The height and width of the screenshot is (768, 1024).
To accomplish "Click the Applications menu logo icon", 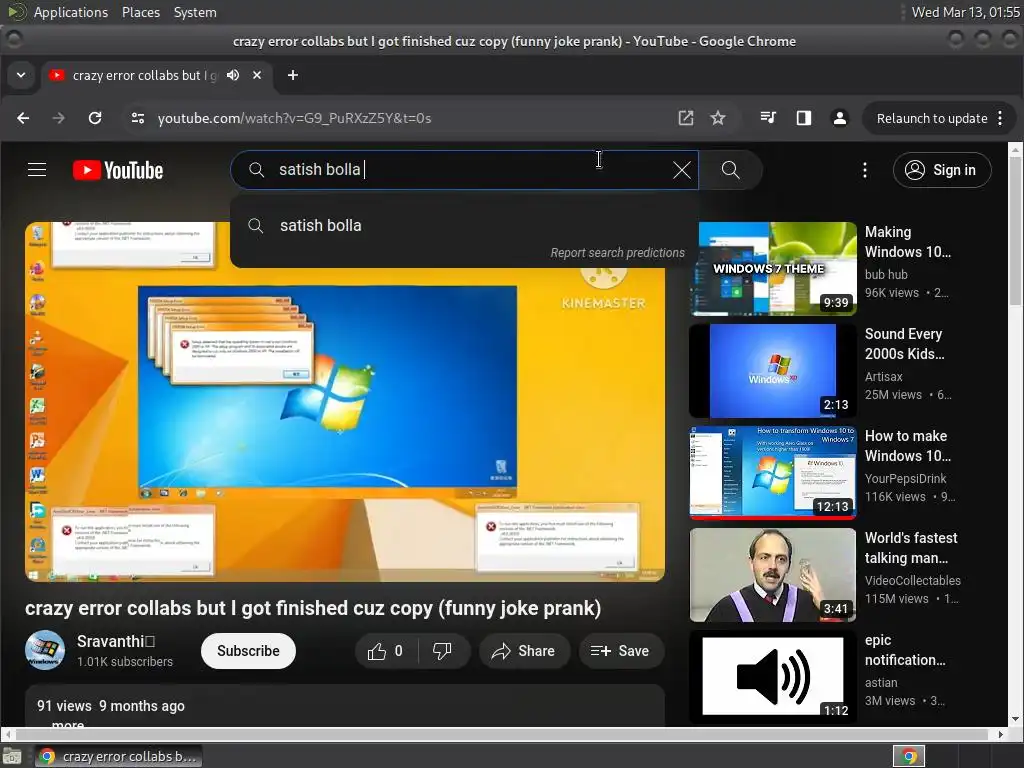I will coord(17,12).
